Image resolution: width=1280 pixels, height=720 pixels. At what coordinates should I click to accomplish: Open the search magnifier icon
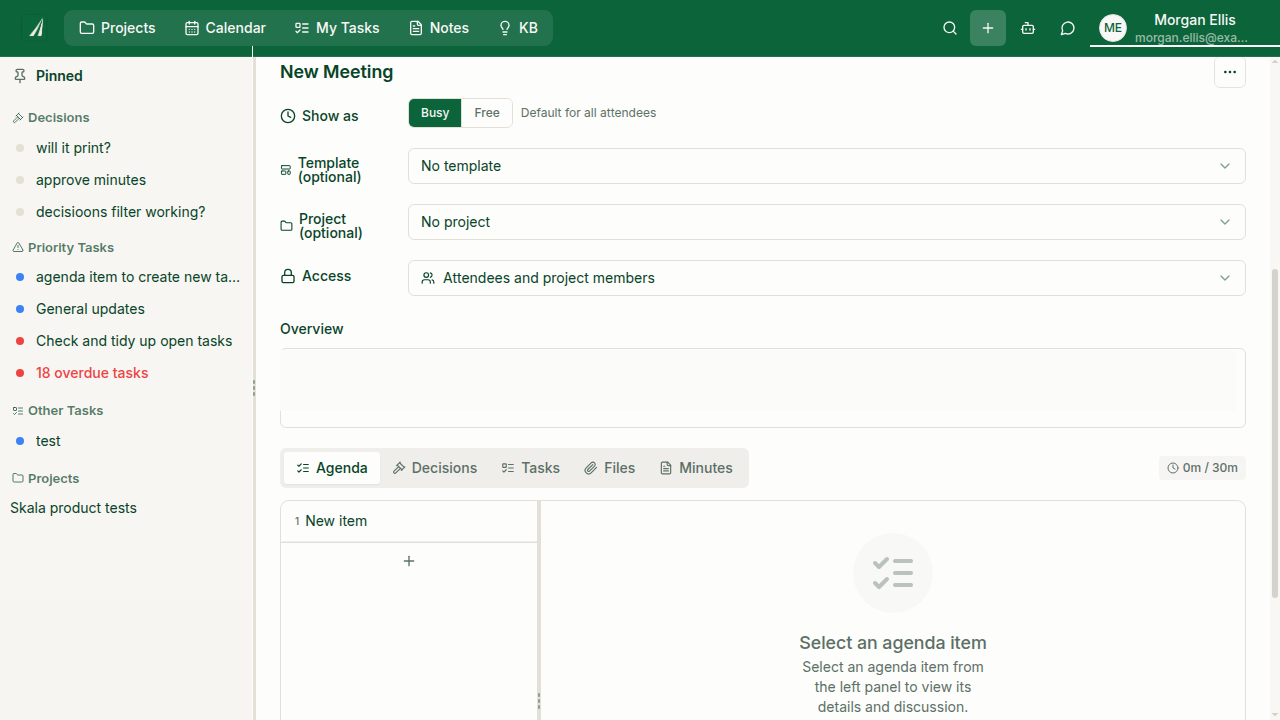coord(950,28)
